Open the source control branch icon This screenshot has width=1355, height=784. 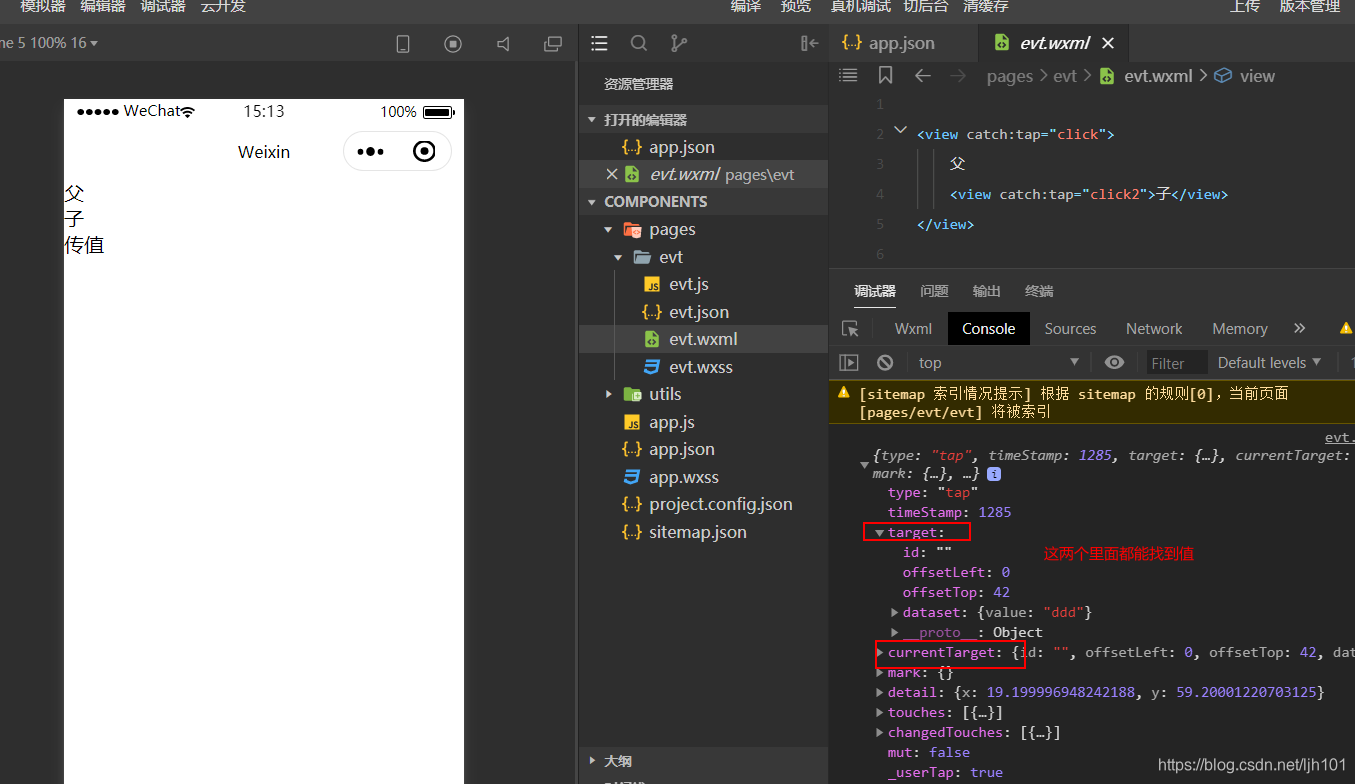tap(679, 43)
